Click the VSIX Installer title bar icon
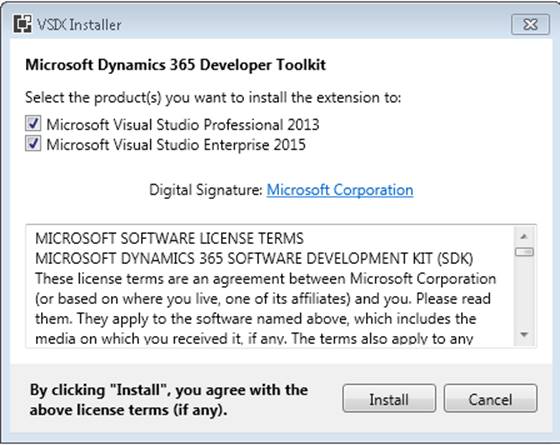 [x=22, y=24]
